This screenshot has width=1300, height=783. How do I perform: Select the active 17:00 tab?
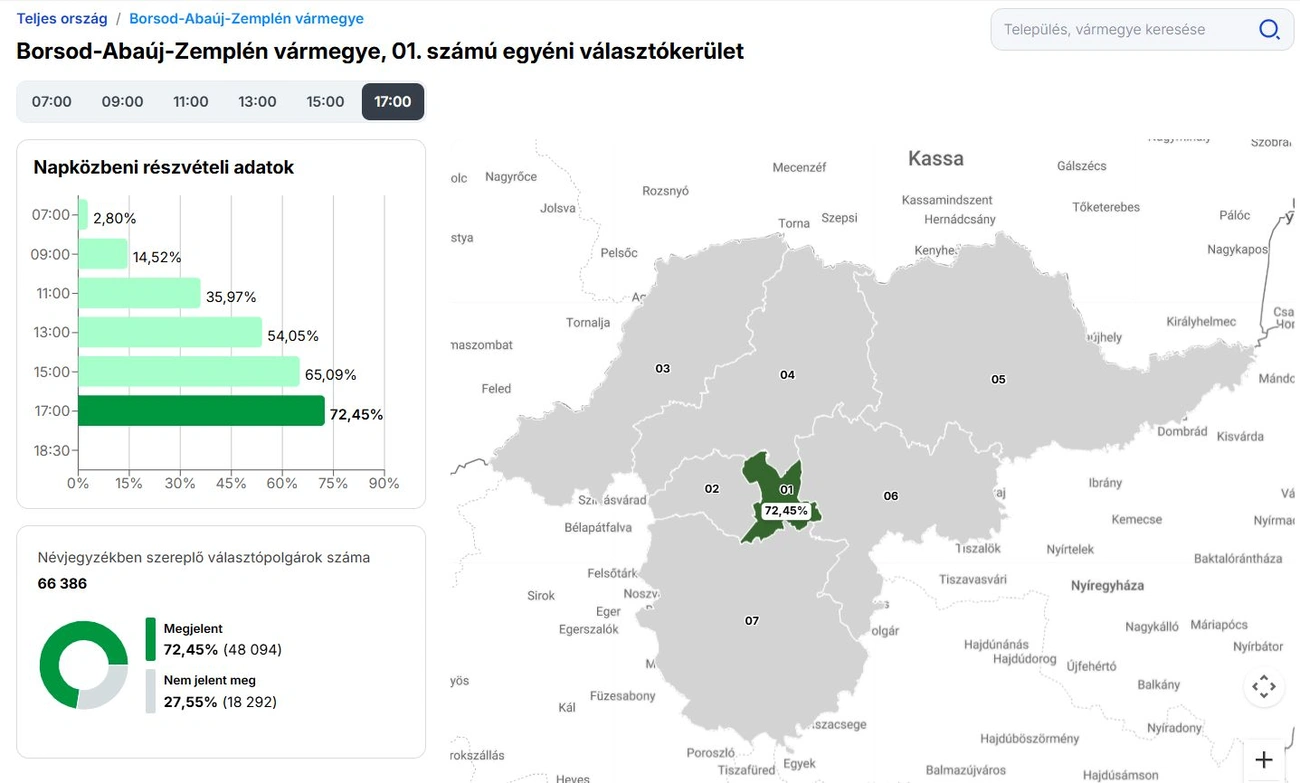tap(393, 101)
